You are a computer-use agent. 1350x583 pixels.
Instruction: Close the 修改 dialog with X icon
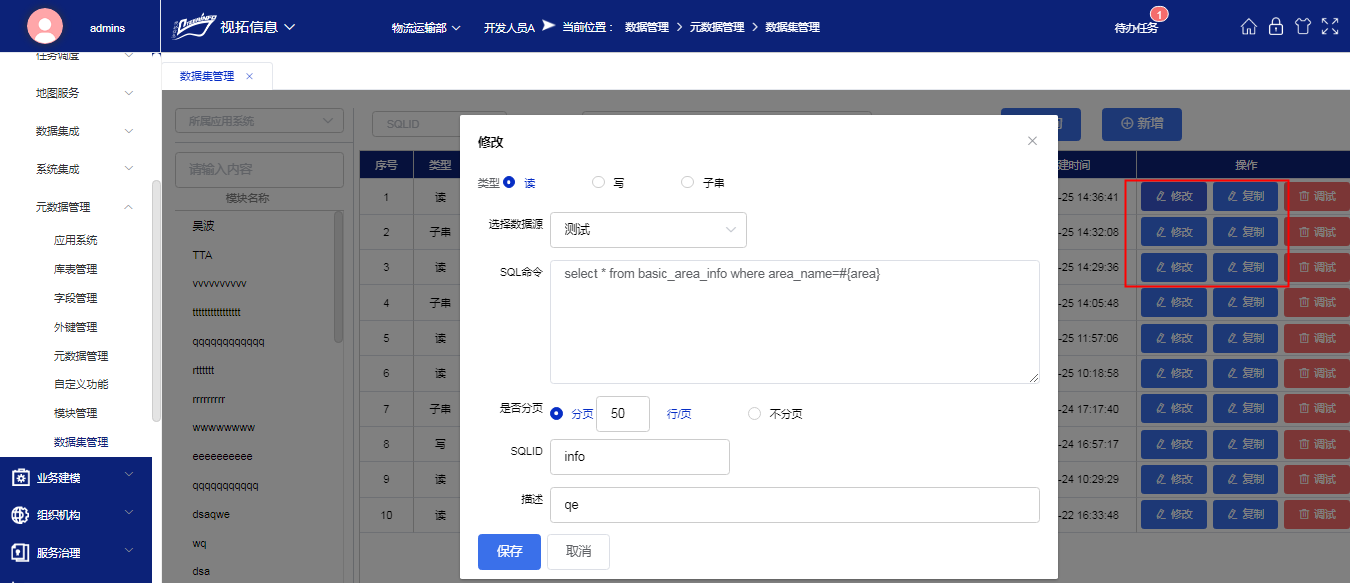coord(1032,141)
